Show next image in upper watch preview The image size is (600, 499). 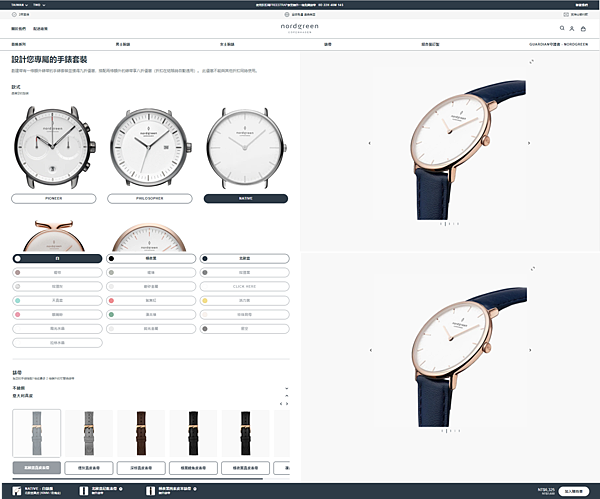click(x=529, y=143)
